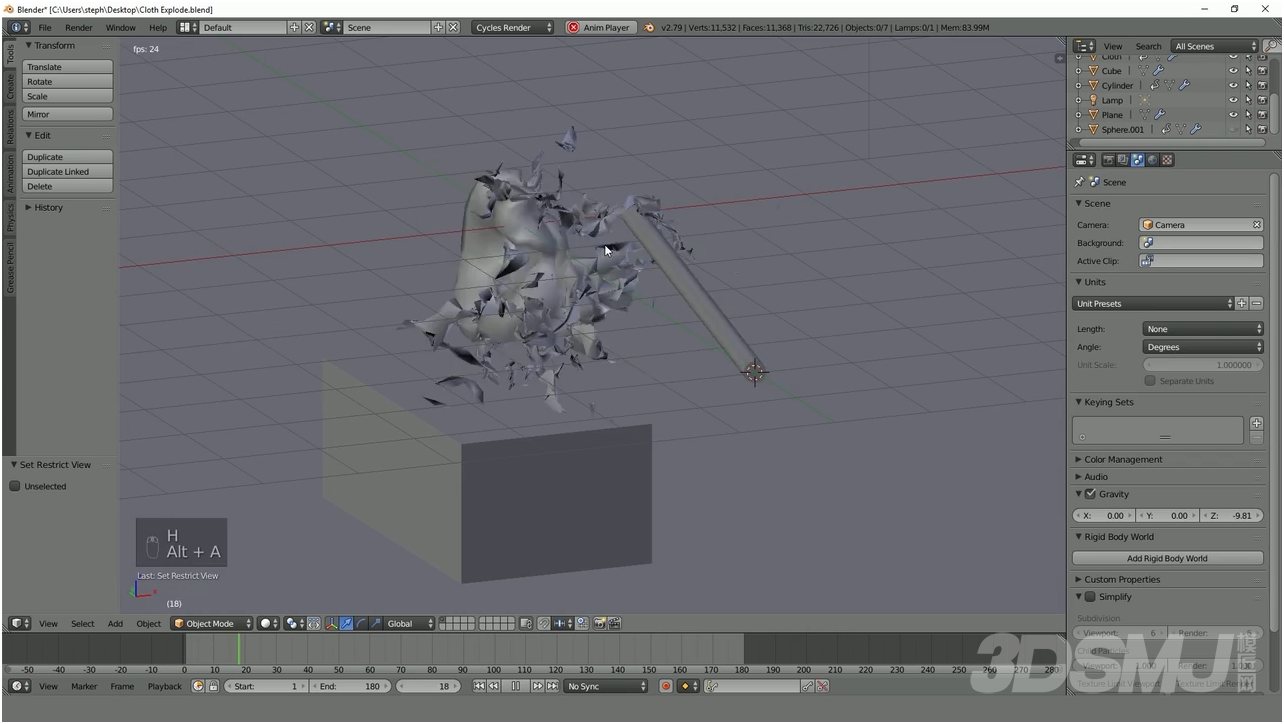Open the File menu
This screenshot has height=724, width=1284.
(45, 27)
